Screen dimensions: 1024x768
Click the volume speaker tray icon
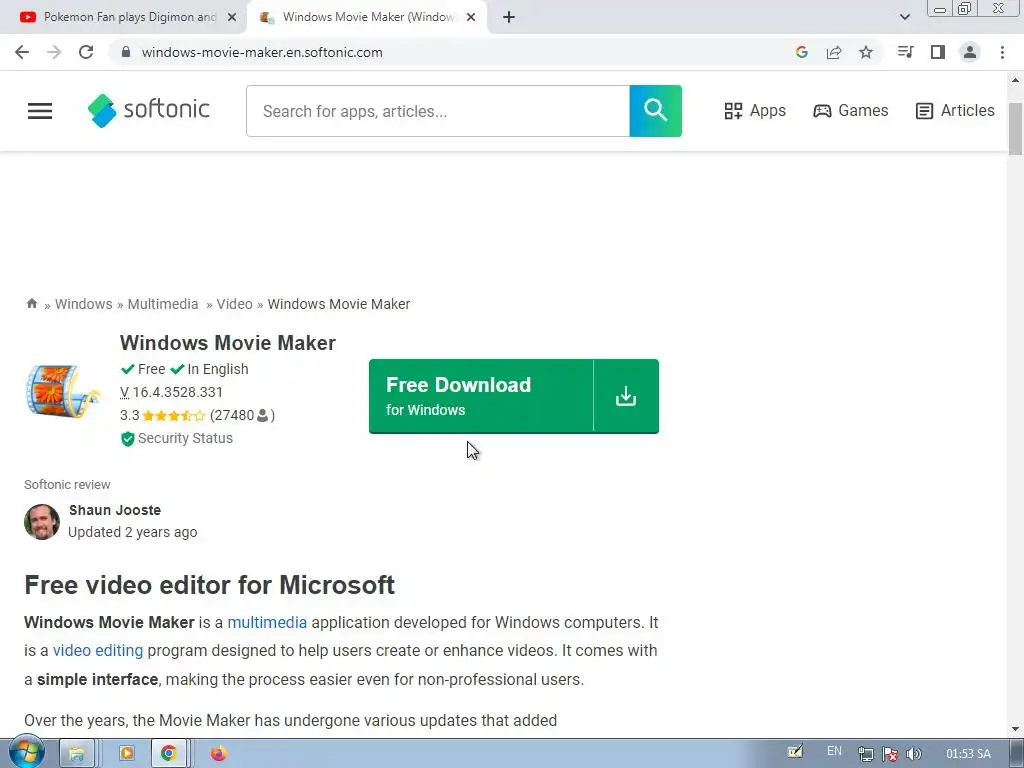tap(914, 754)
